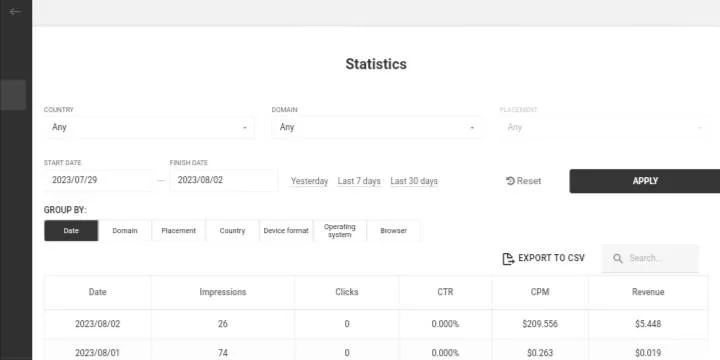Click the 2023/08/01 date cell
The image size is (720, 360).
pyautogui.click(x=97, y=353)
